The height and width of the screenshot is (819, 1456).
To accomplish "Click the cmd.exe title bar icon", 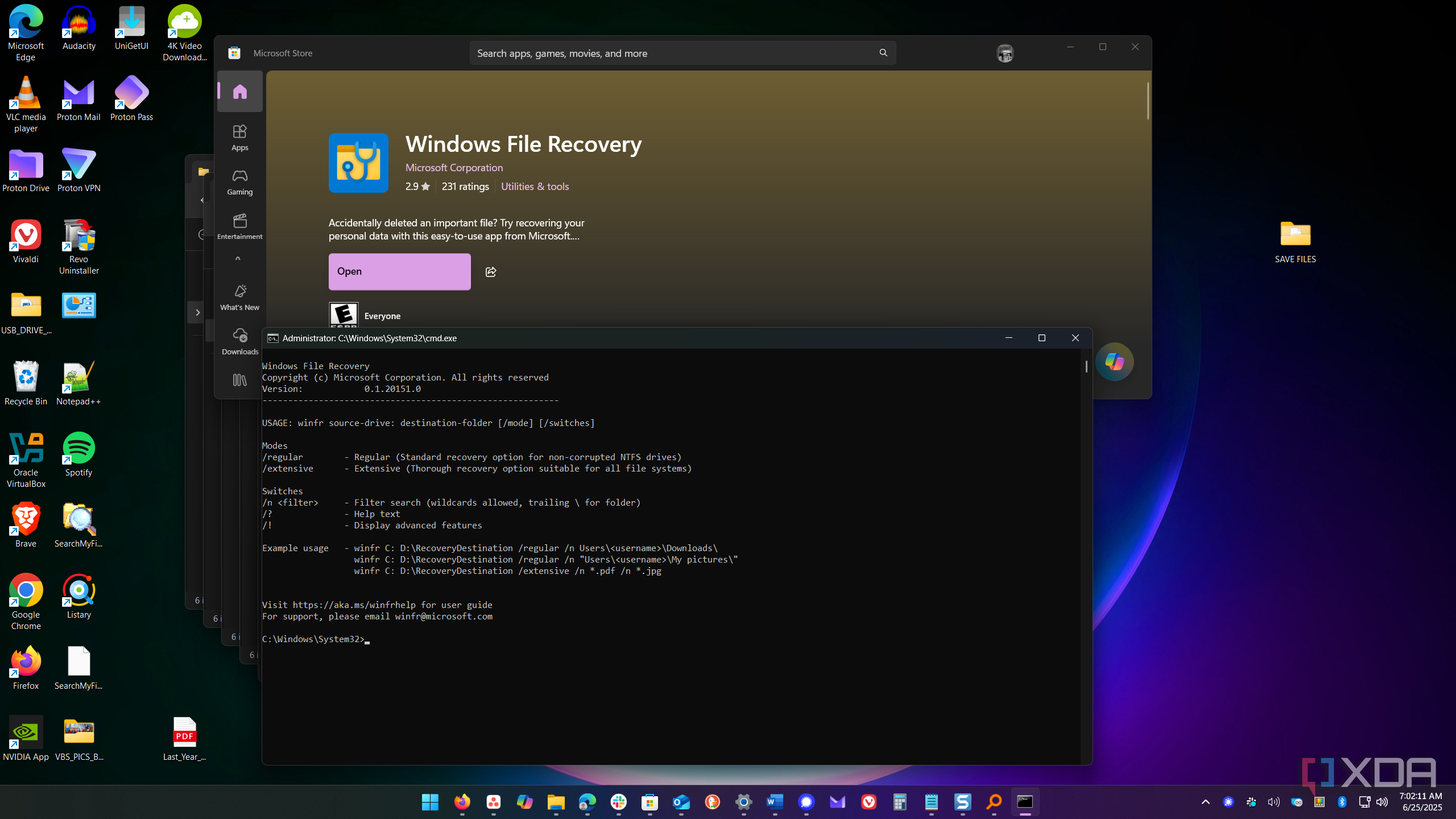I will [272, 338].
